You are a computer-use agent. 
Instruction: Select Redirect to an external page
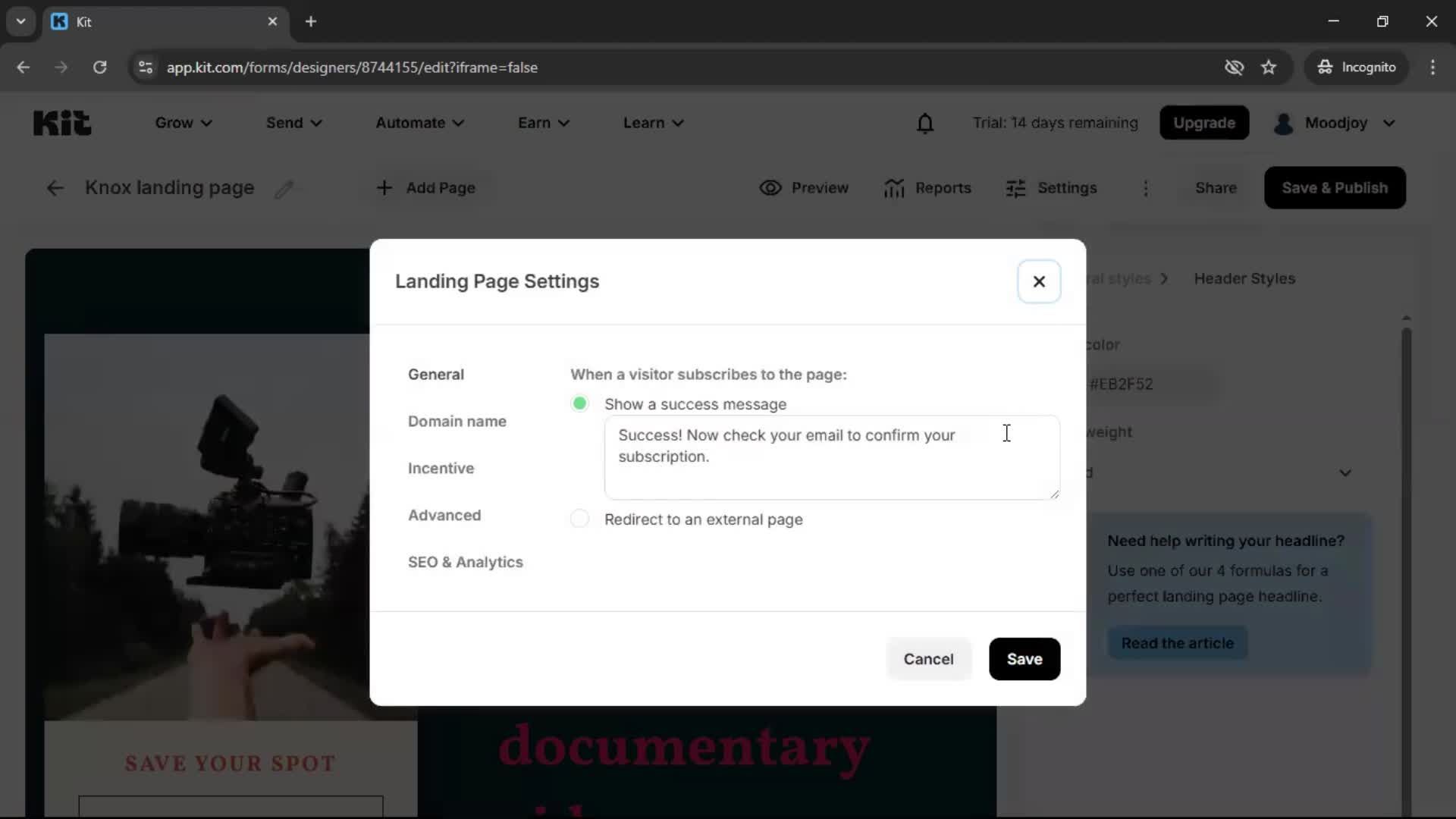point(579,519)
